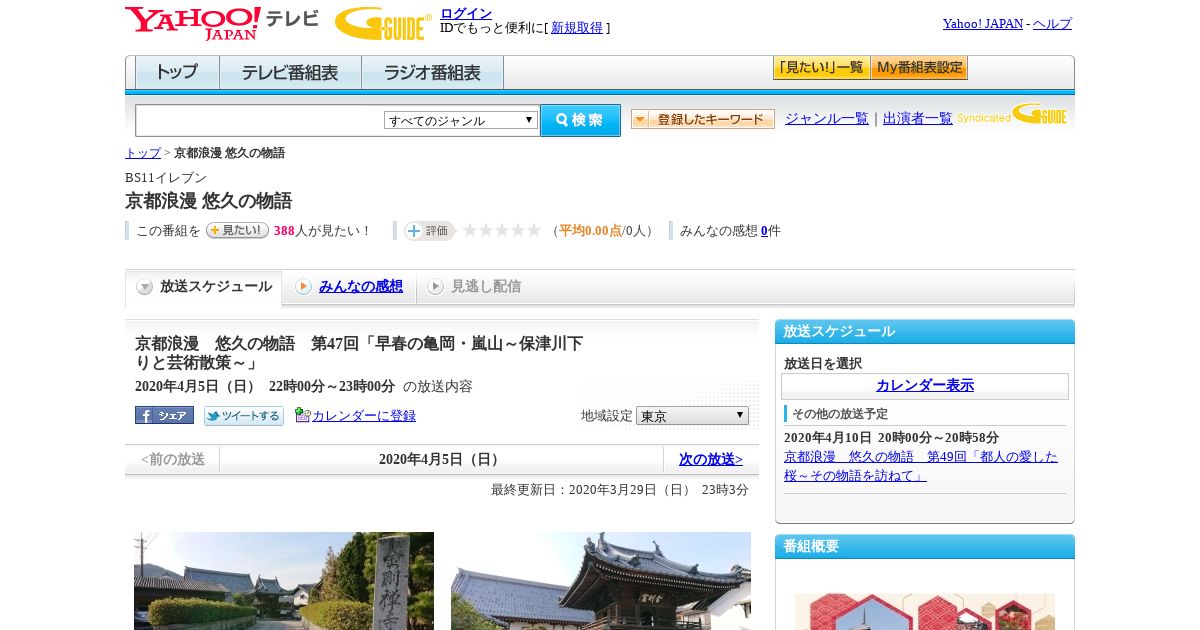The width and height of the screenshot is (1200, 630).
Task: Click the 検索 search button
Action: (580, 120)
